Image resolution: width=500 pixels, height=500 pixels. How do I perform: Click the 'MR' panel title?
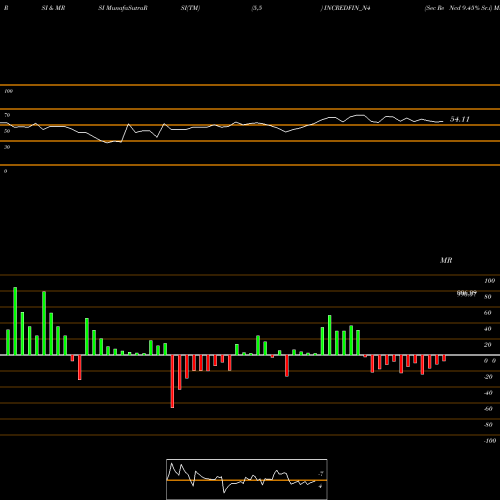click(x=446, y=260)
